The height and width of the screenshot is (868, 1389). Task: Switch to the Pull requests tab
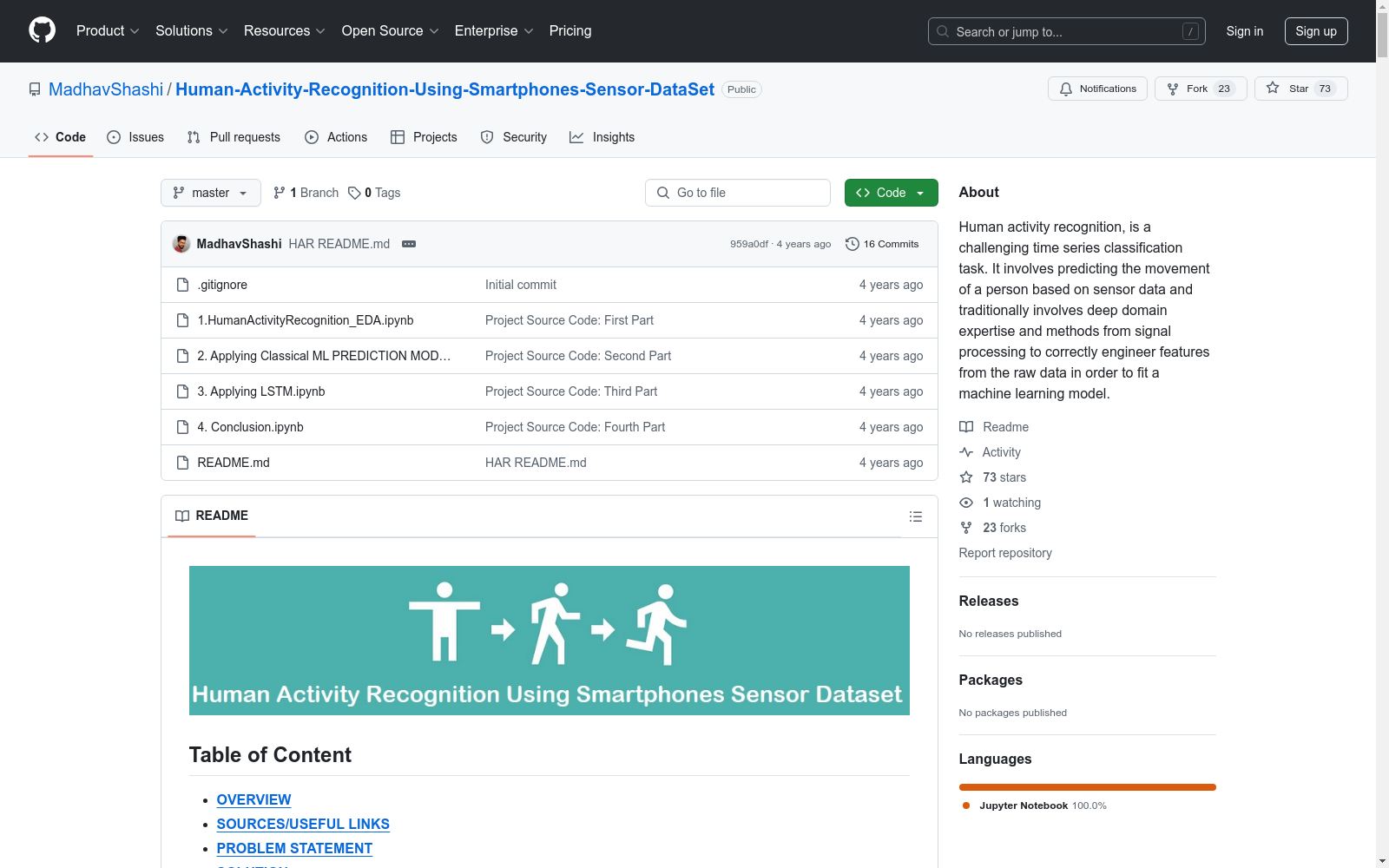[234, 137]
